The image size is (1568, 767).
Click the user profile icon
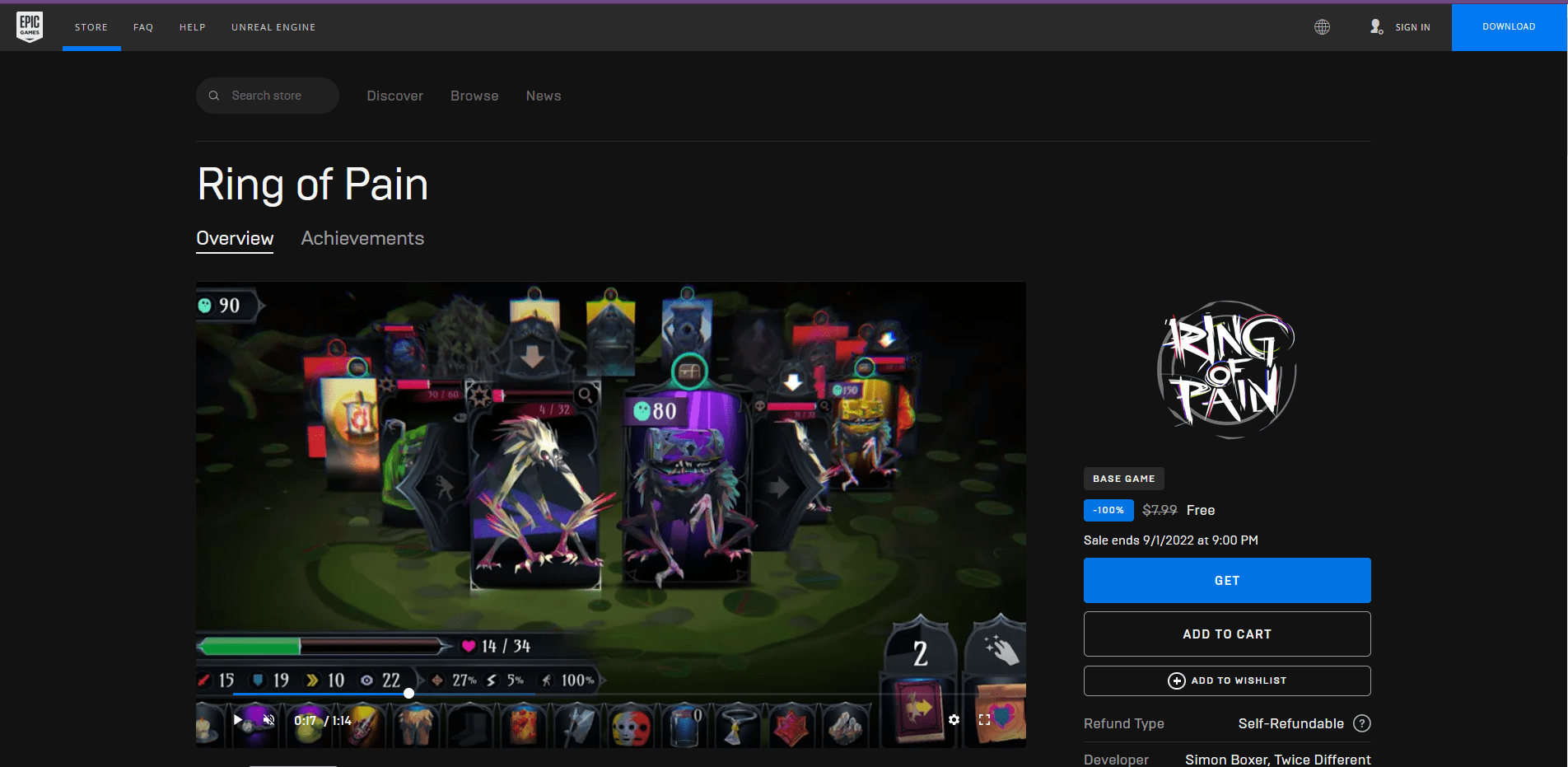click(x=1376, y=27)
